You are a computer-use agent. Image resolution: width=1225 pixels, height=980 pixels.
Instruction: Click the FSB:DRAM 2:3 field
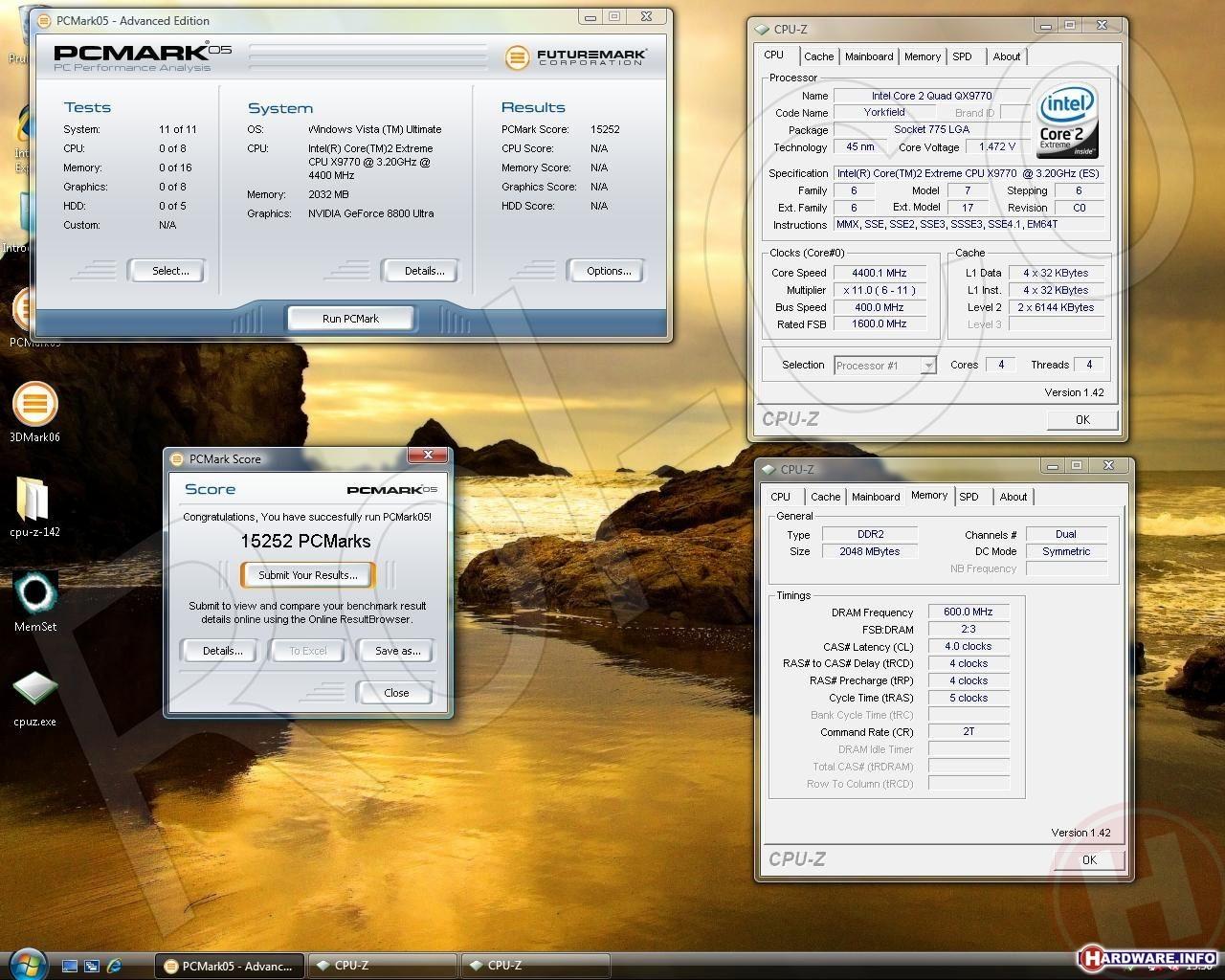coord(968,629)
